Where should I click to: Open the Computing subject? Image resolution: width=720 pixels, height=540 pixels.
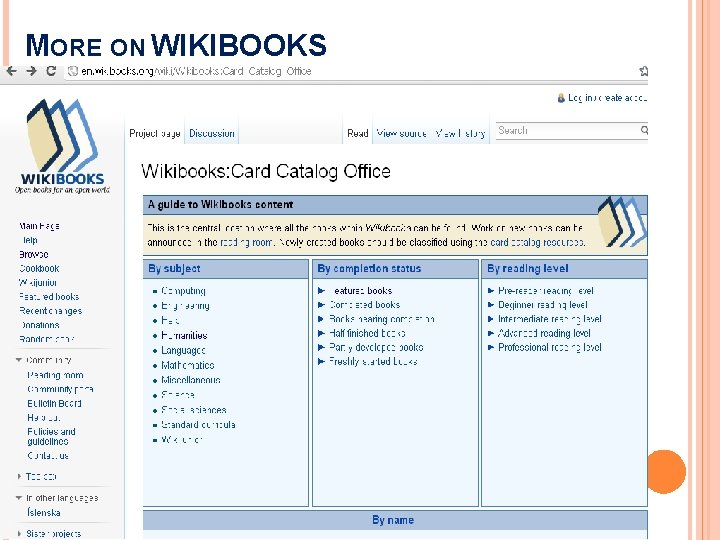tap(183, 291)
